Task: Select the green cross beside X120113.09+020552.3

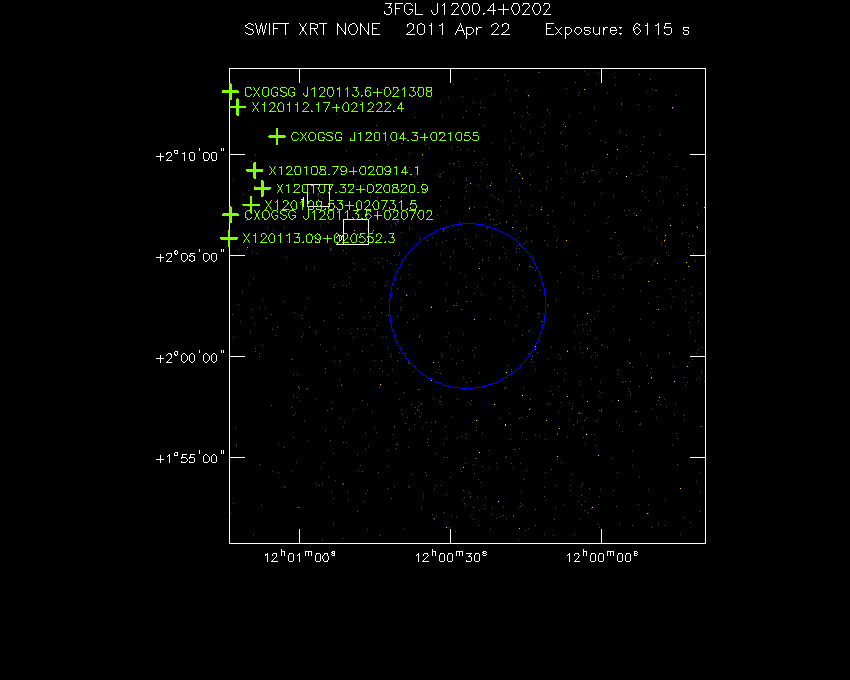Action: pyautogui.click(x=229, y=238)
